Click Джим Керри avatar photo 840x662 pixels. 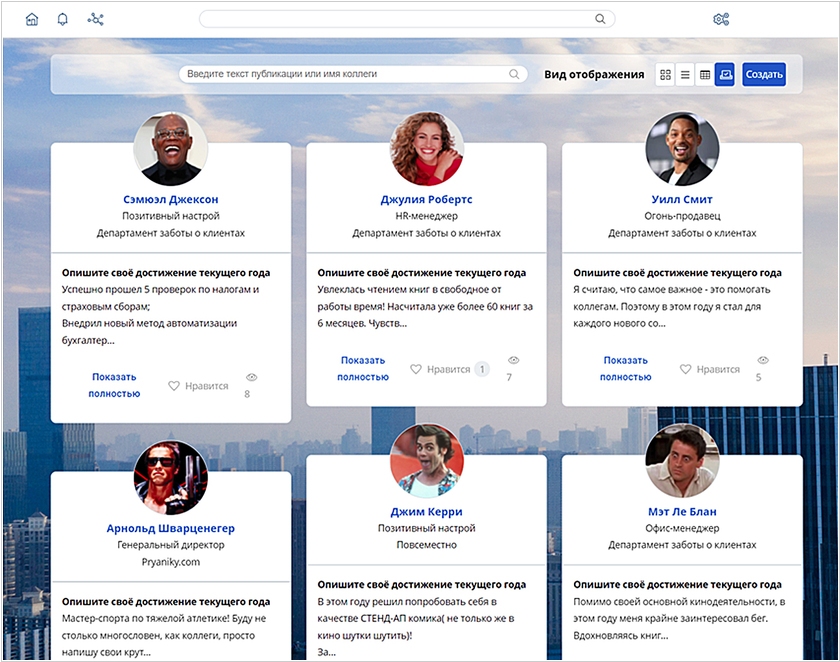click(426, 461)
